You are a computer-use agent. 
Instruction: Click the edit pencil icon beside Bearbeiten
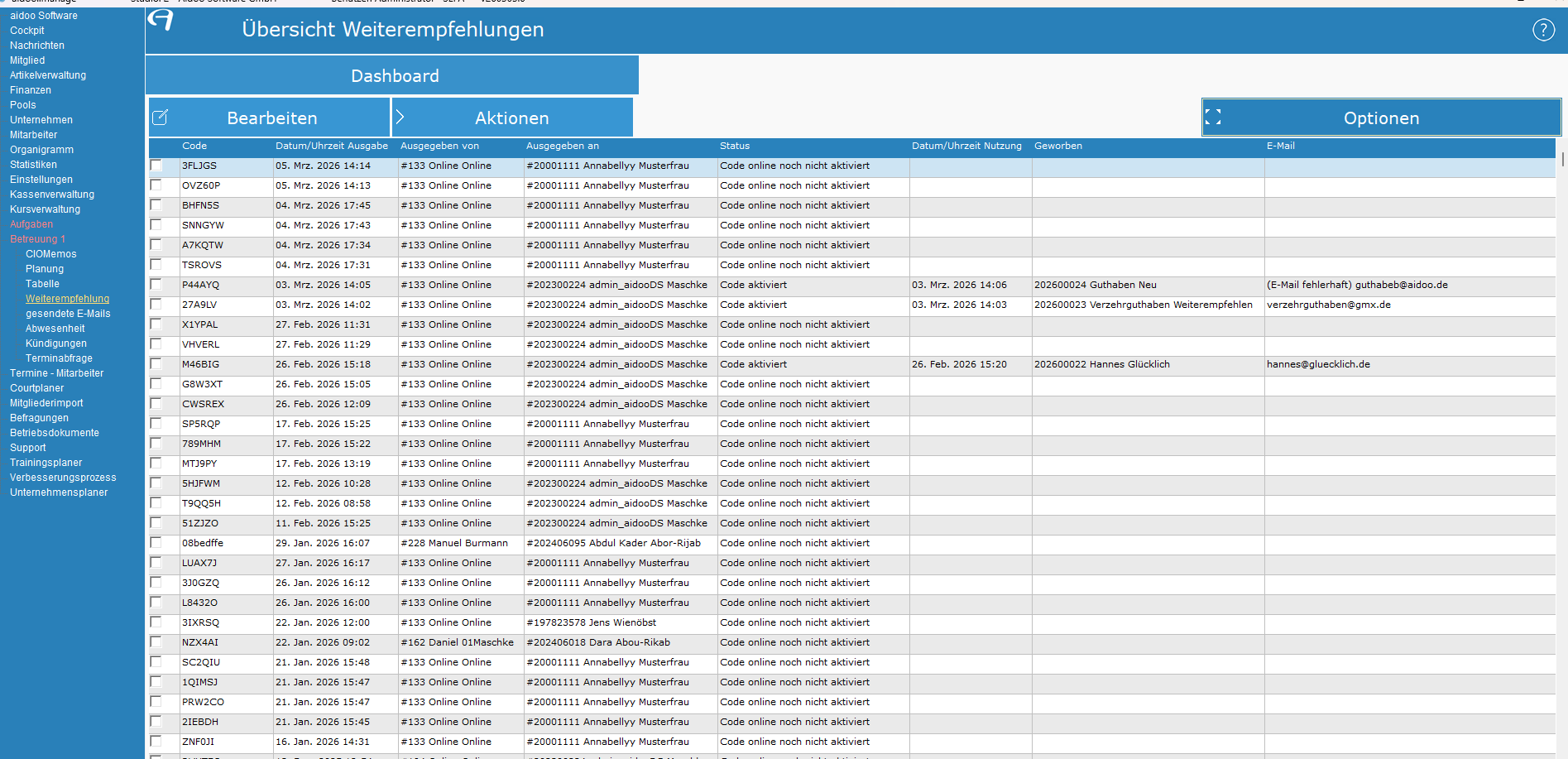click(x=161, y=118)
